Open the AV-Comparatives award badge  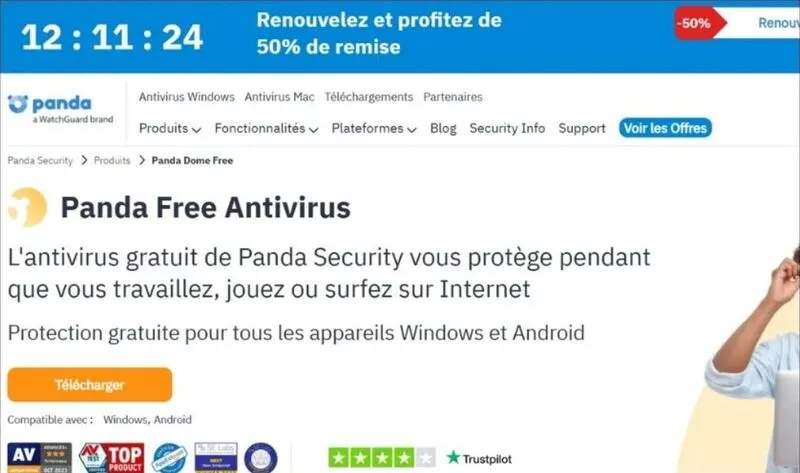39,458
